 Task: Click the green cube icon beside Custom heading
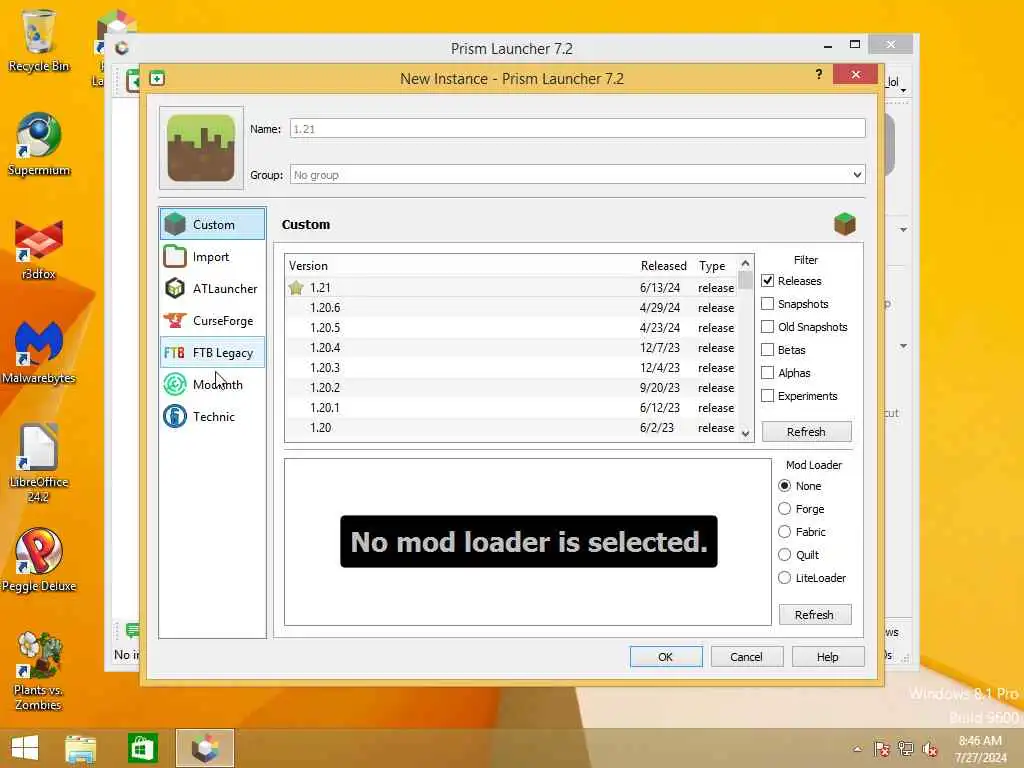[x=844, y=224]
